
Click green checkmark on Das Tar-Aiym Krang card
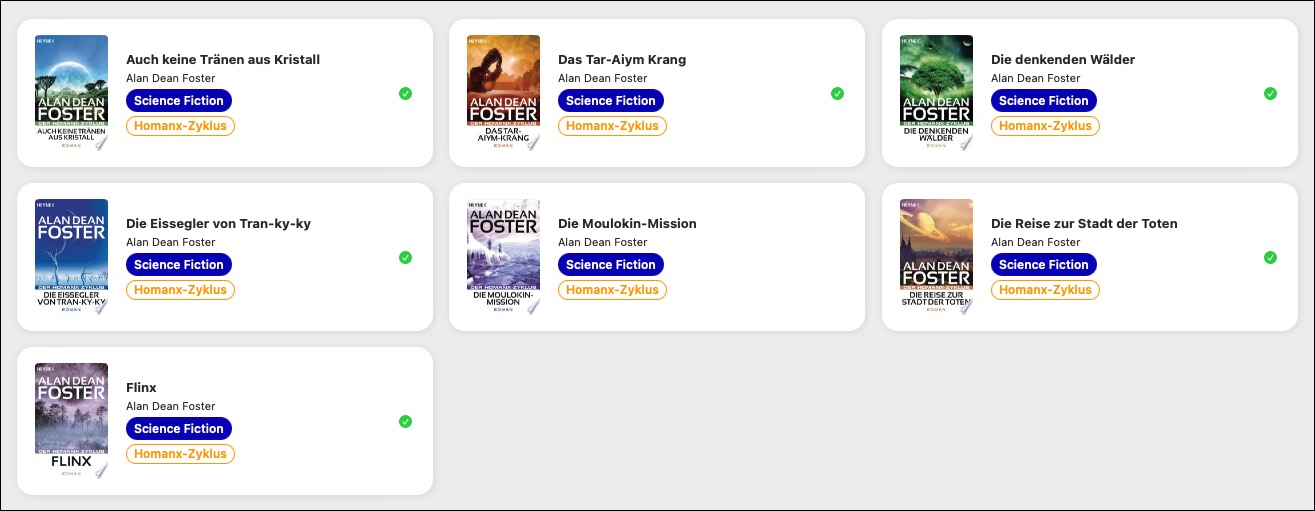click(x=837, y=93)
